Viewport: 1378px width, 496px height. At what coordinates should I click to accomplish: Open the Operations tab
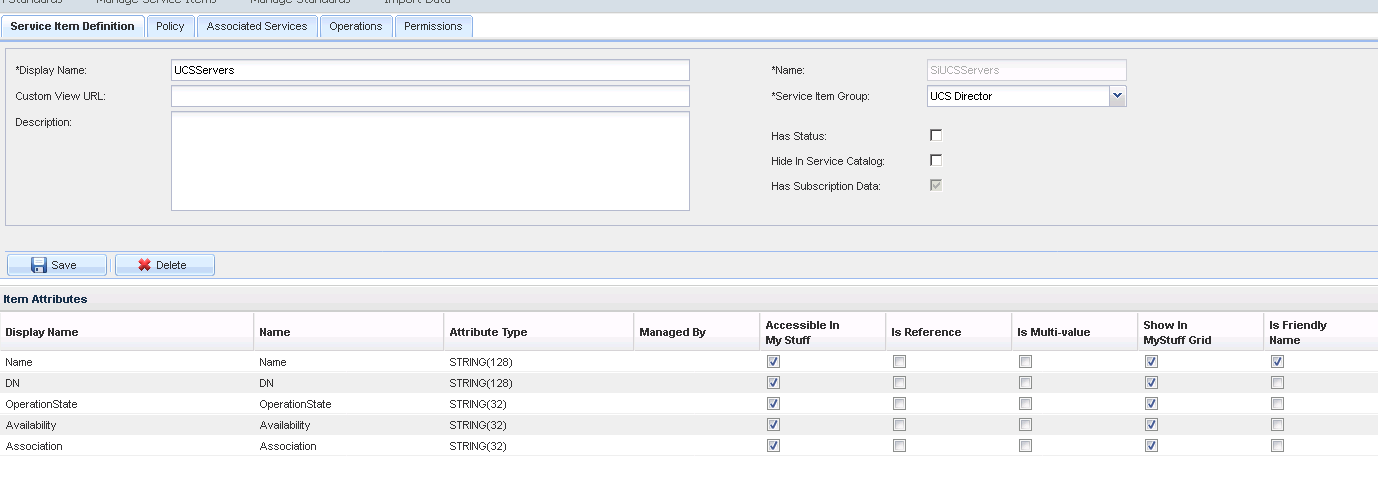pyautogui.click(x=356, y=26)
